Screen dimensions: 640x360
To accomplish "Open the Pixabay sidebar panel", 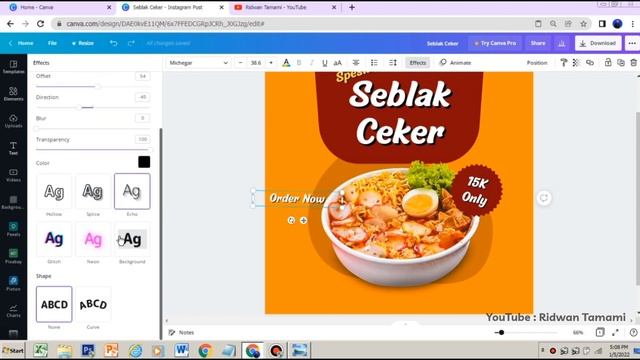I will pos(13,256).
